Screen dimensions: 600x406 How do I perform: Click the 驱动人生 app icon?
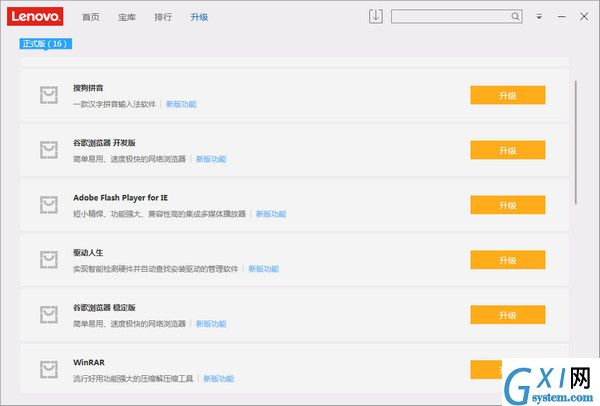point(49,259)
